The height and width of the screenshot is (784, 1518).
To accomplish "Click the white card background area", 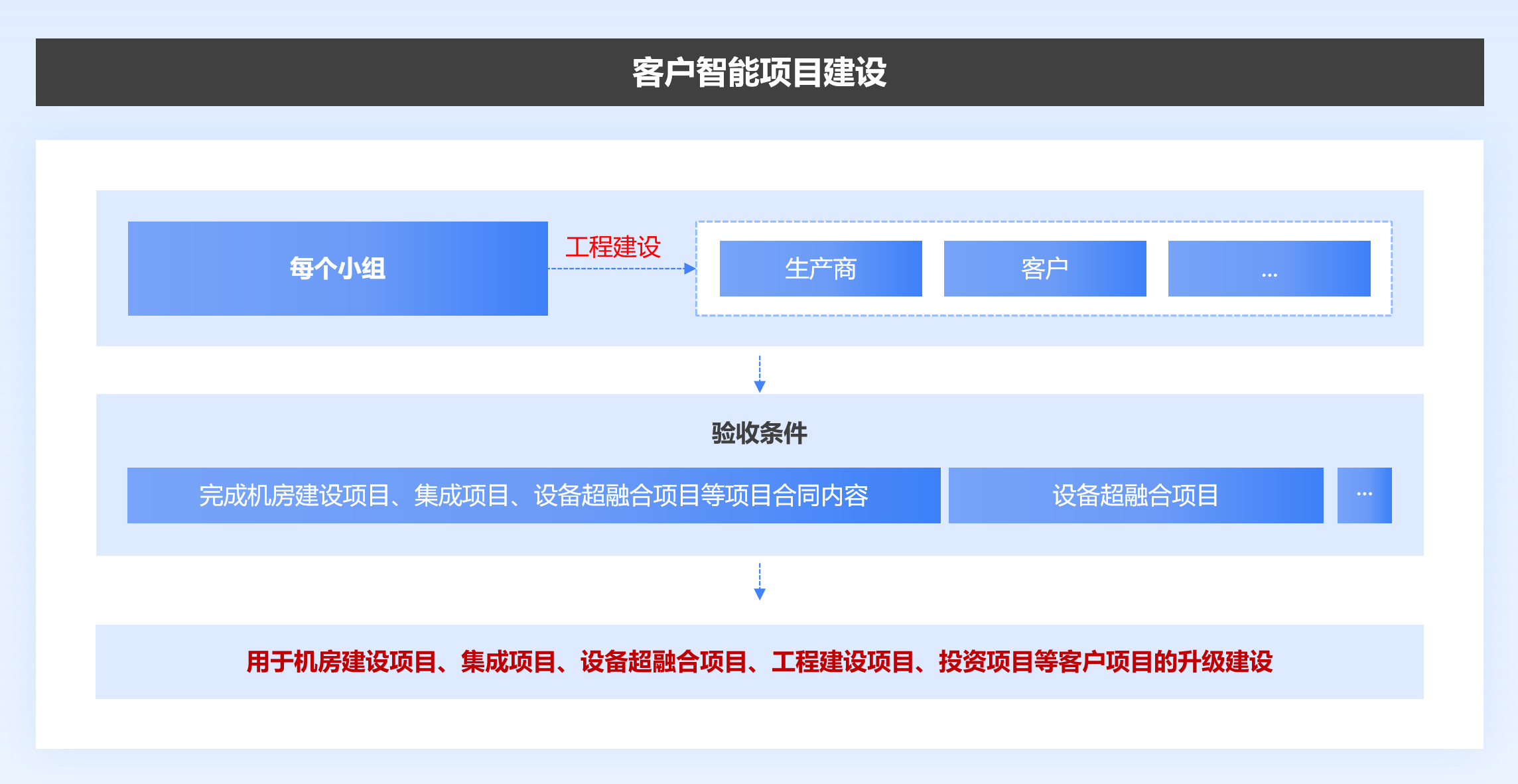I will pyautogui.click(x=66, y=464).
